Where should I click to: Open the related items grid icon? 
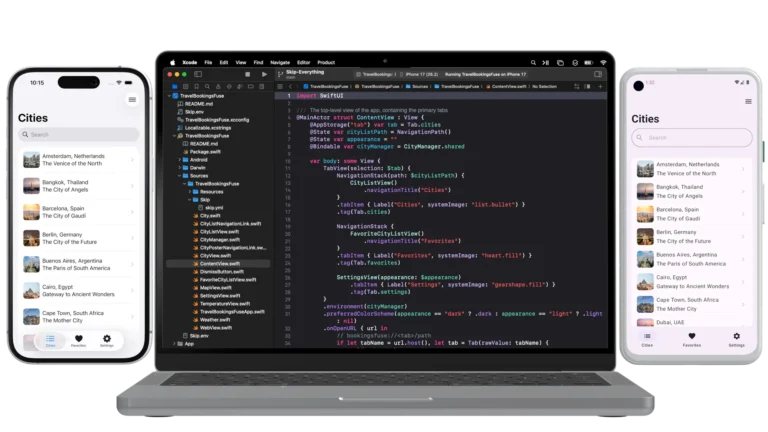click(x=280, y=87)
